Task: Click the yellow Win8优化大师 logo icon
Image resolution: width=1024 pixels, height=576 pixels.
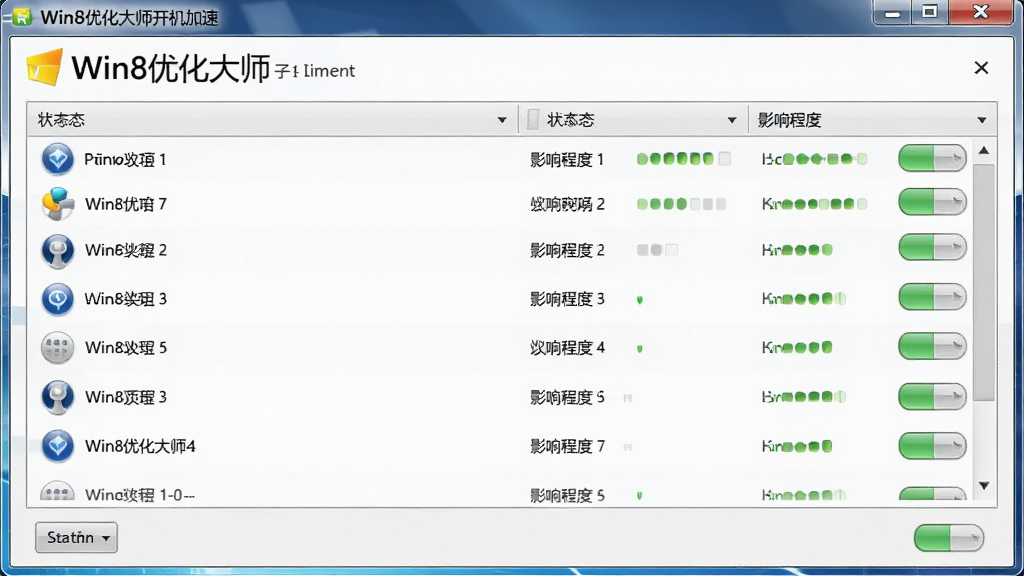Action: point(45,67)
